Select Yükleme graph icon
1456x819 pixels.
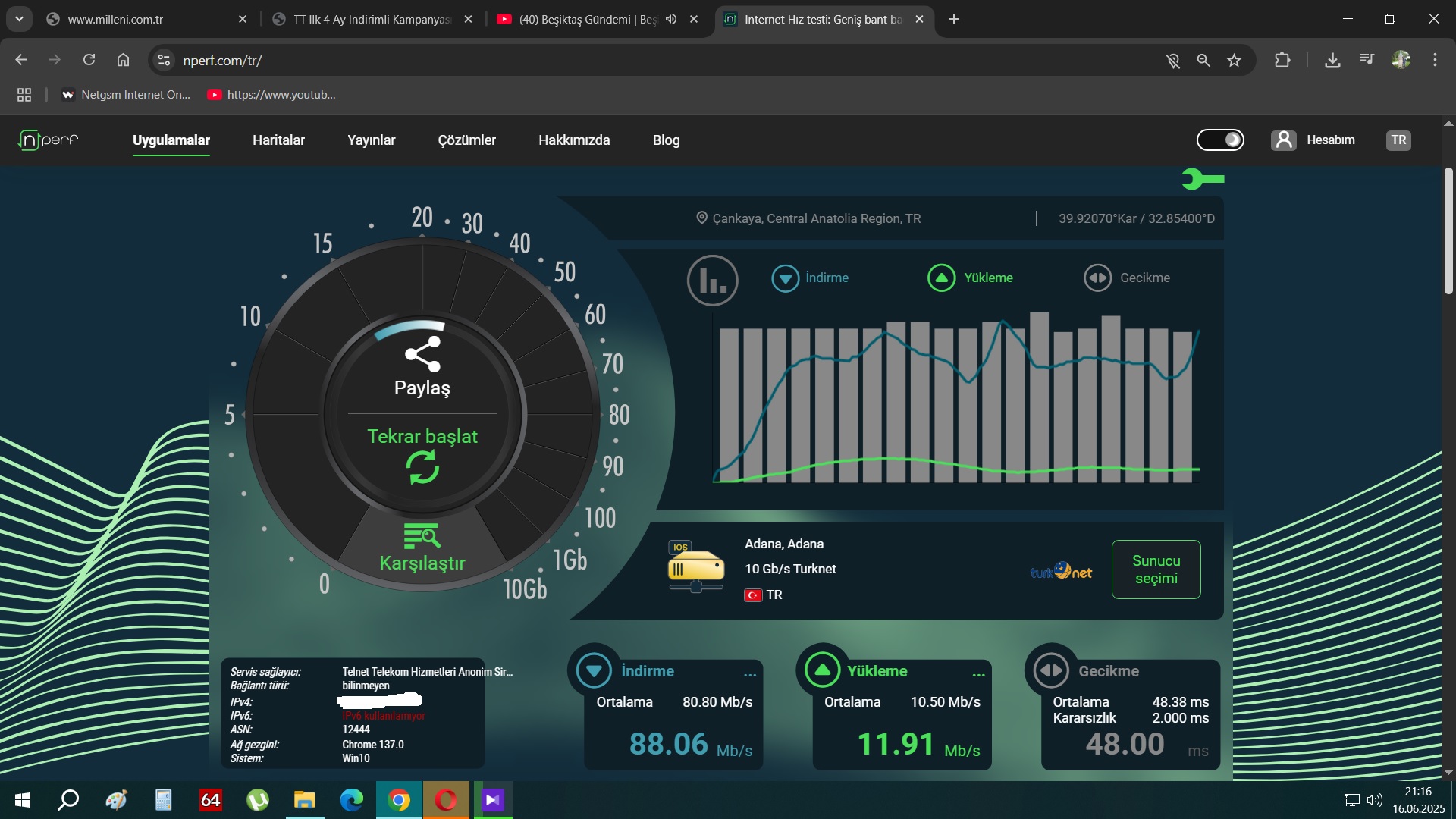coord(942,278)
